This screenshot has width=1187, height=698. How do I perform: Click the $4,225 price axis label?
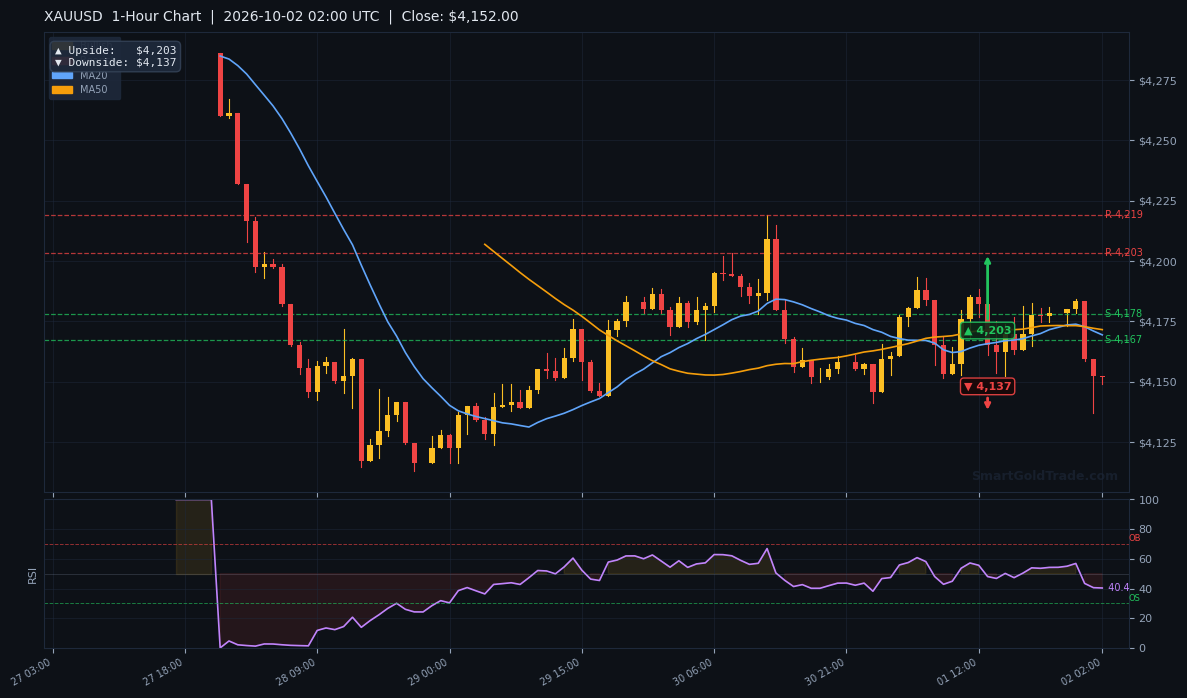click(x=1157, y=201)
